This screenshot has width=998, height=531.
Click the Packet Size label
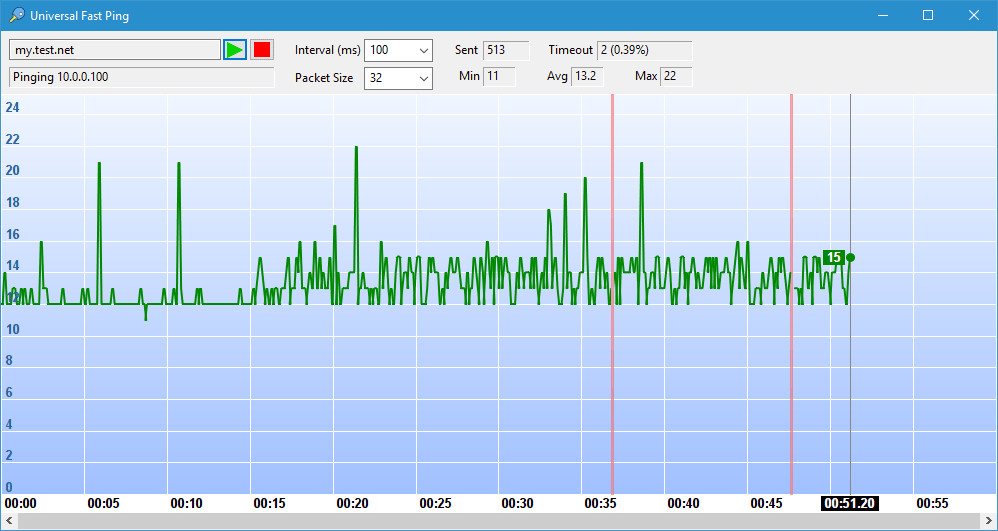[x=324, y=78]
